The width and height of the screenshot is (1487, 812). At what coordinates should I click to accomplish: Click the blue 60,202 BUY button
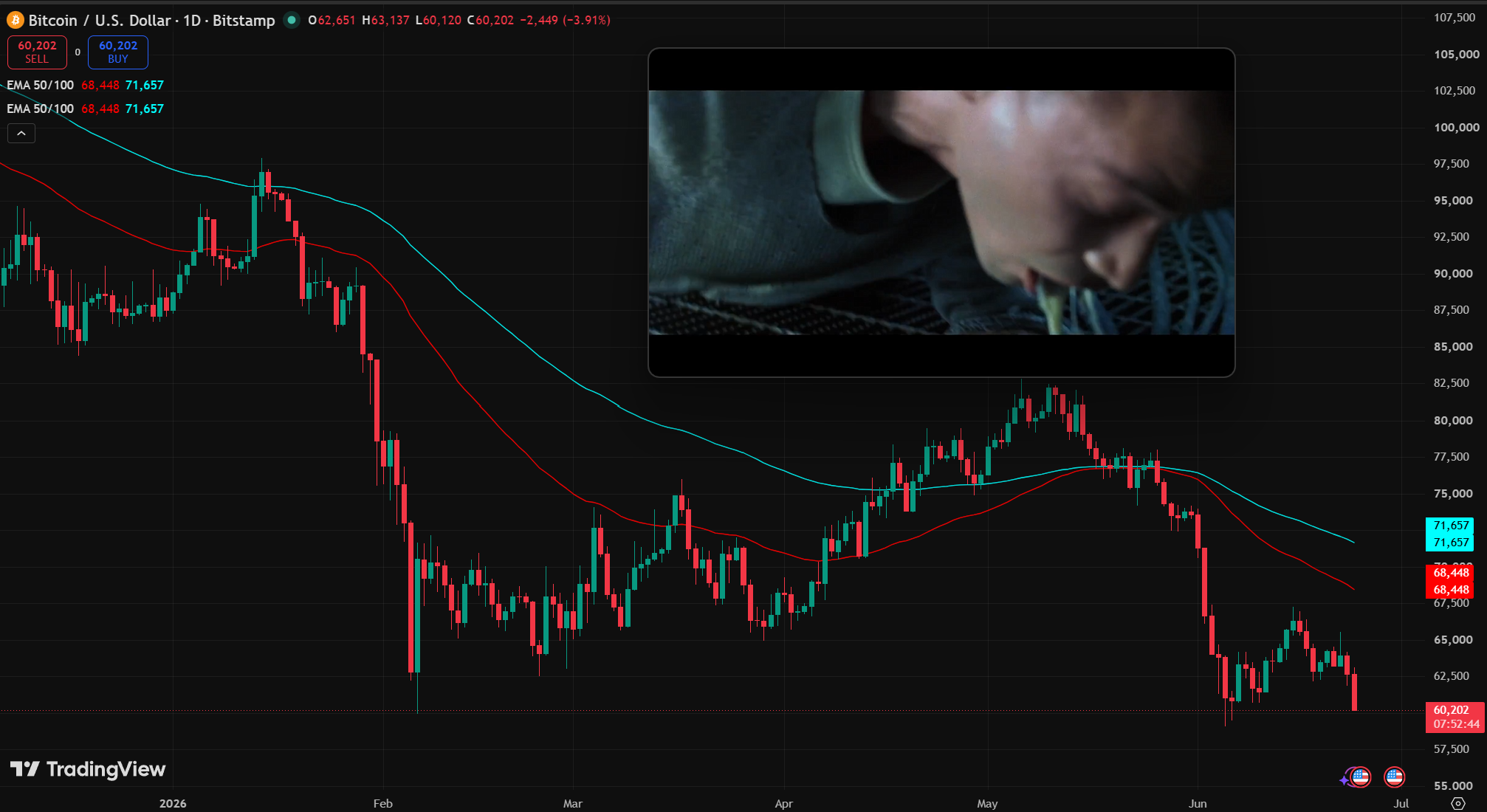(x=118, y=52)
